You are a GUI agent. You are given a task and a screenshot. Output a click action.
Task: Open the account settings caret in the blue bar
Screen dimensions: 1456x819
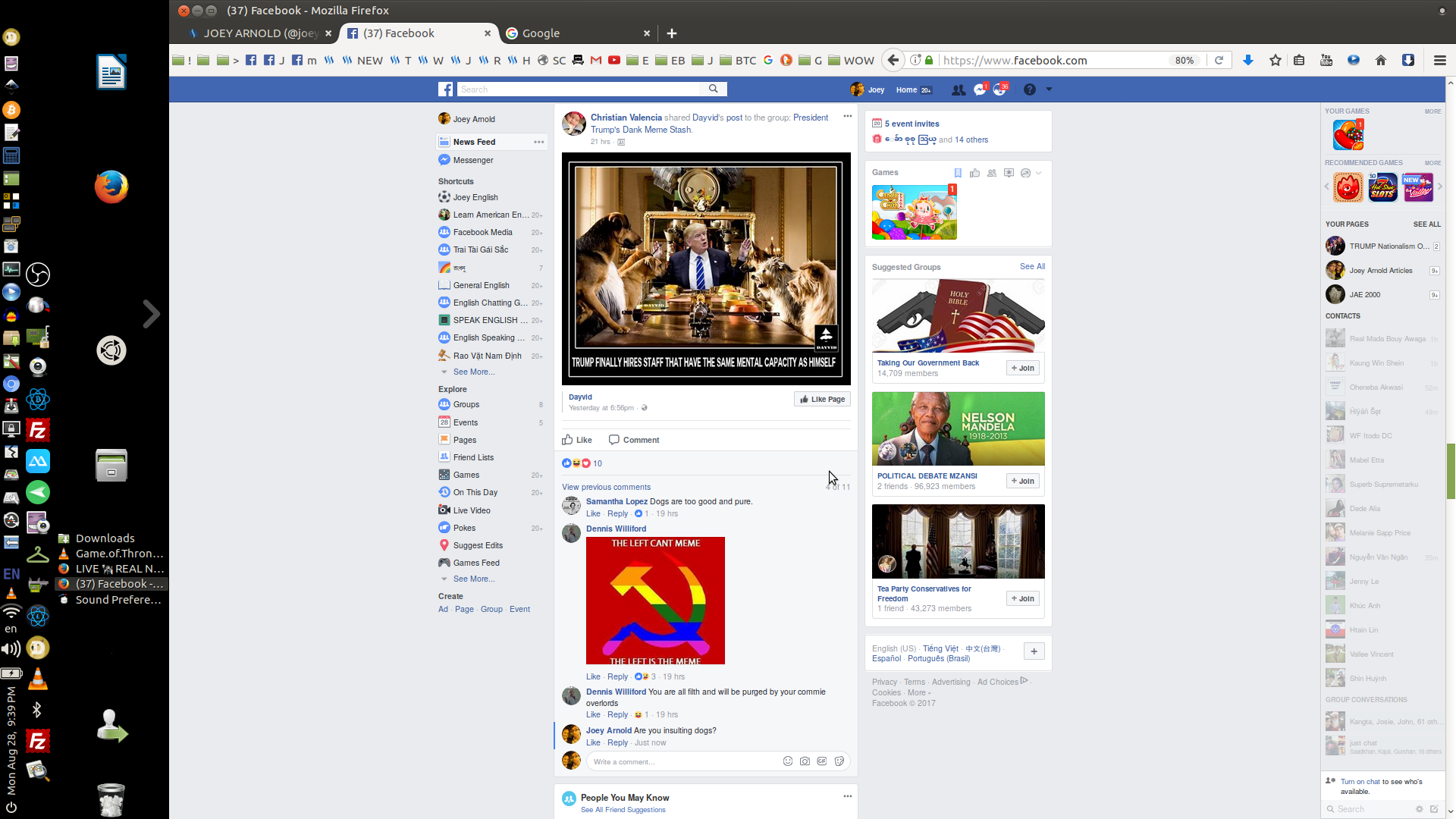point(1050,89)
